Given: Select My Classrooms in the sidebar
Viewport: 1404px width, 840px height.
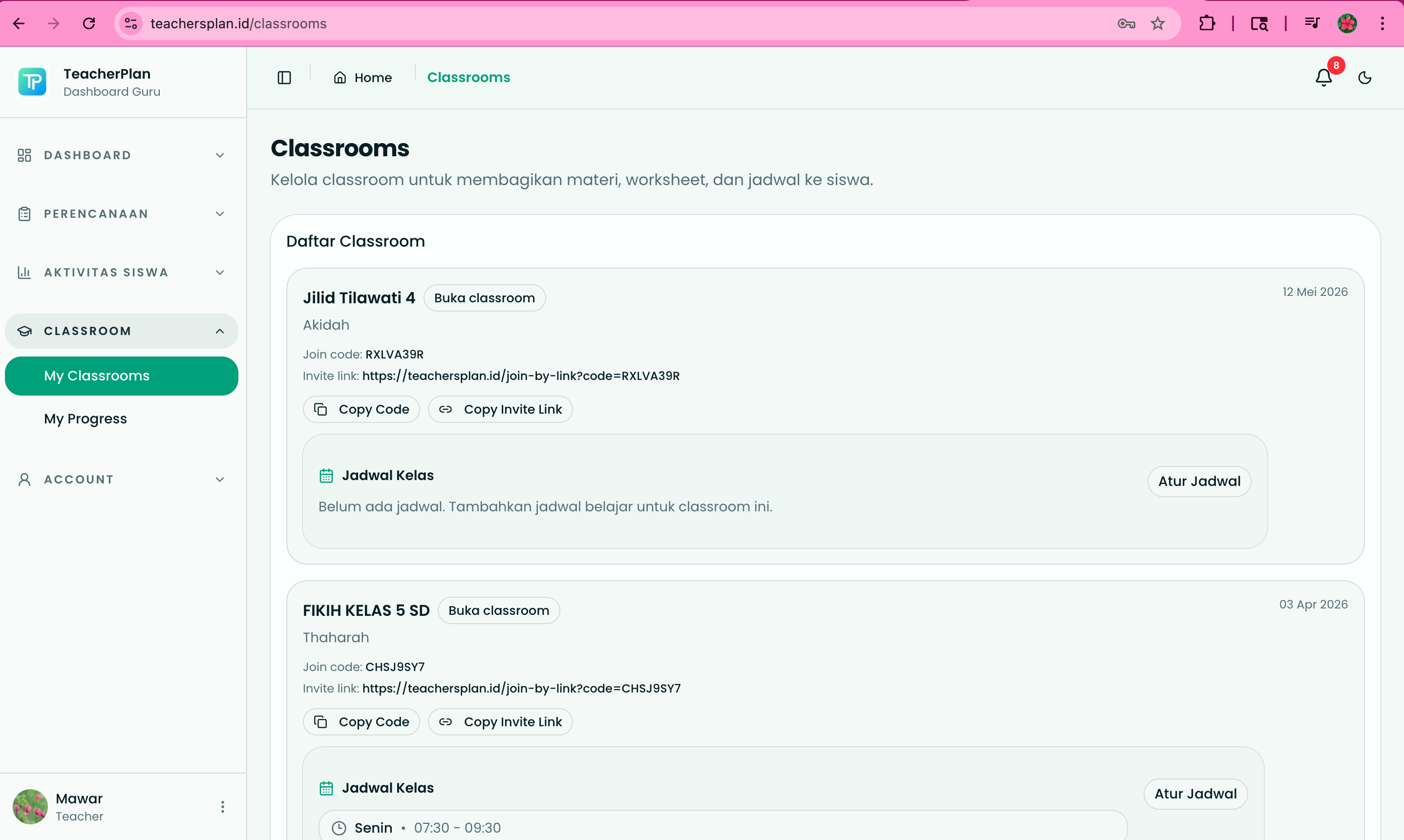Looking at the screenshot, I should [122, 376].
